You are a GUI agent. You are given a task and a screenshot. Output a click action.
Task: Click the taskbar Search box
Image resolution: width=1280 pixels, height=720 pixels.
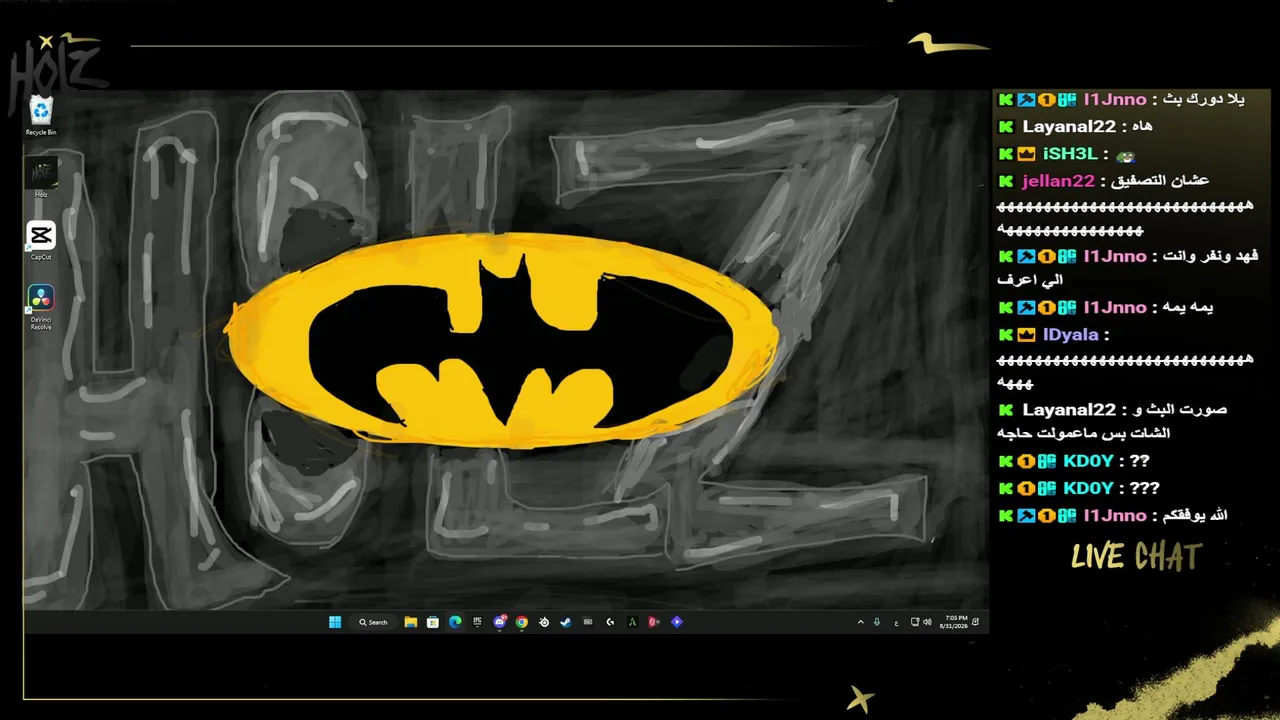click(x=373, y=622)
